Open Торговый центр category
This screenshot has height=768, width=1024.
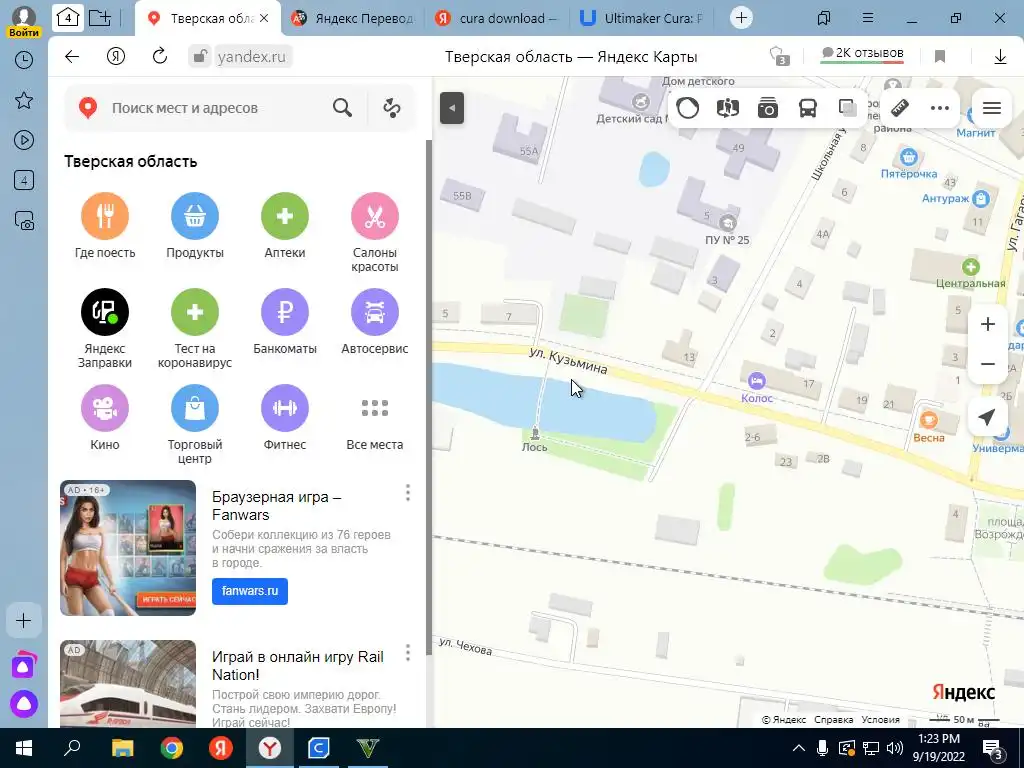195,425
